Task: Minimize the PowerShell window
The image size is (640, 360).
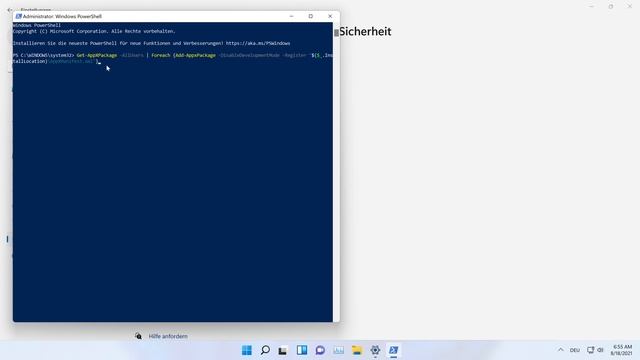Action: coord(291,16)
